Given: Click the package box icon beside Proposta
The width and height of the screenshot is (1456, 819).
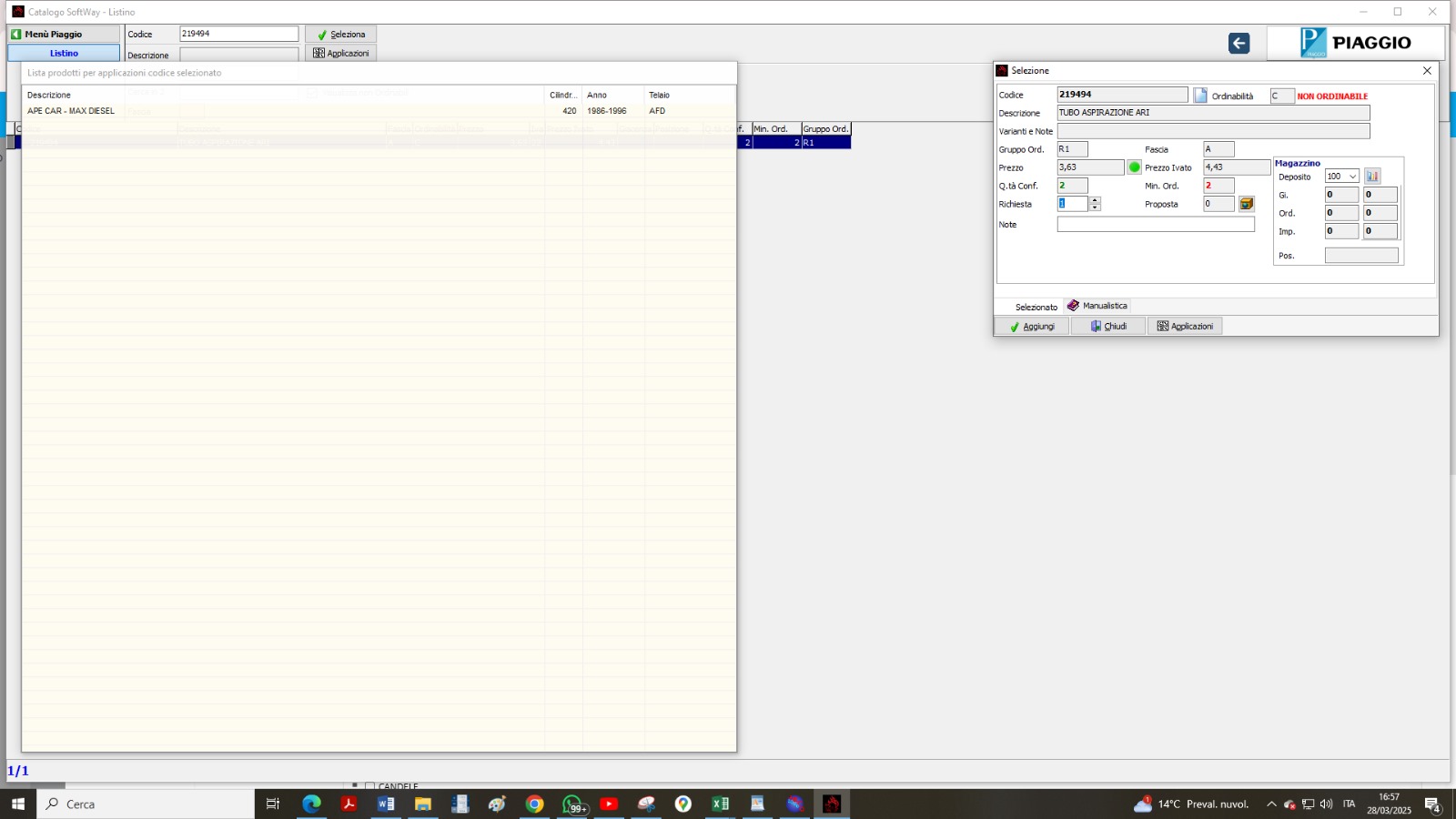Looking at the screenshot, I should [x=1246, y=204].
